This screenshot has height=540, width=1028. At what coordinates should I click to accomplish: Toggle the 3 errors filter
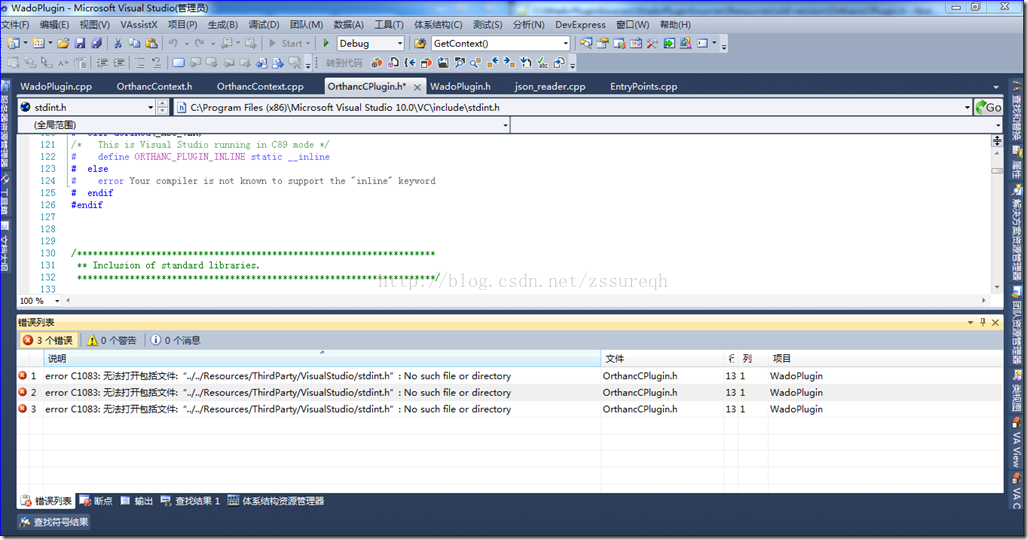pos(49,340)
